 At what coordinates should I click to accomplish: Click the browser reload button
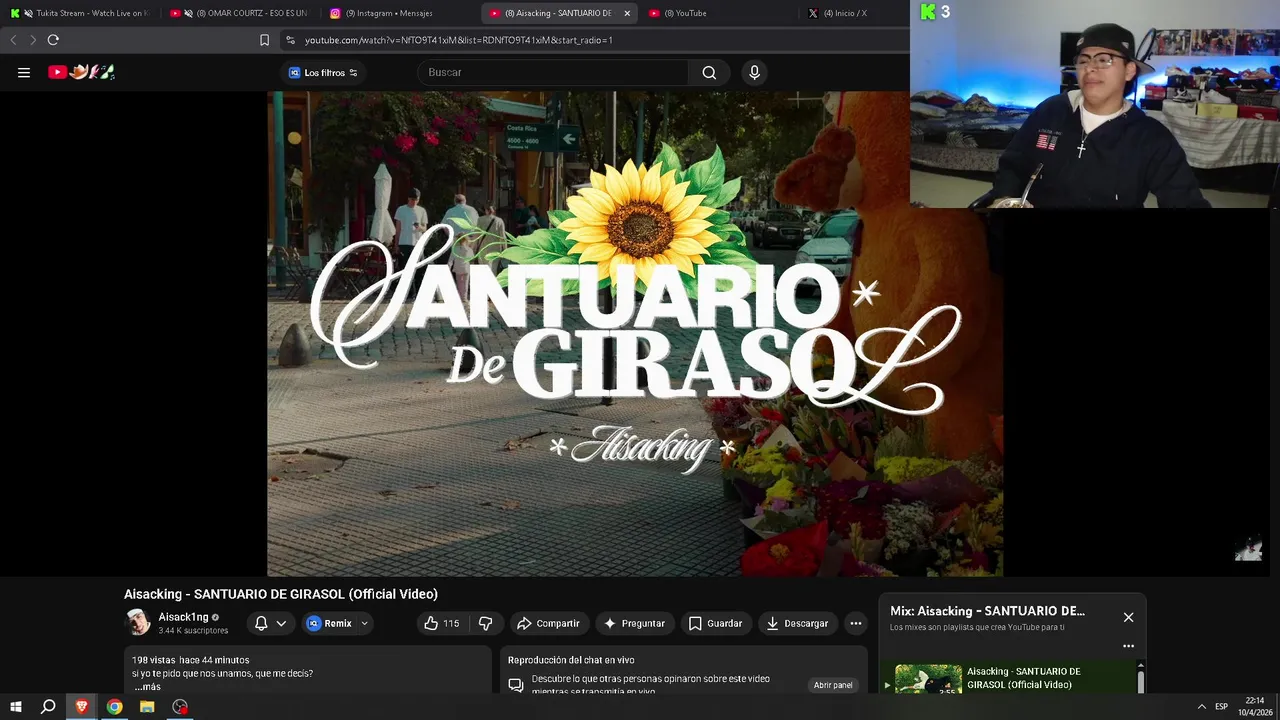click(53, 40)
